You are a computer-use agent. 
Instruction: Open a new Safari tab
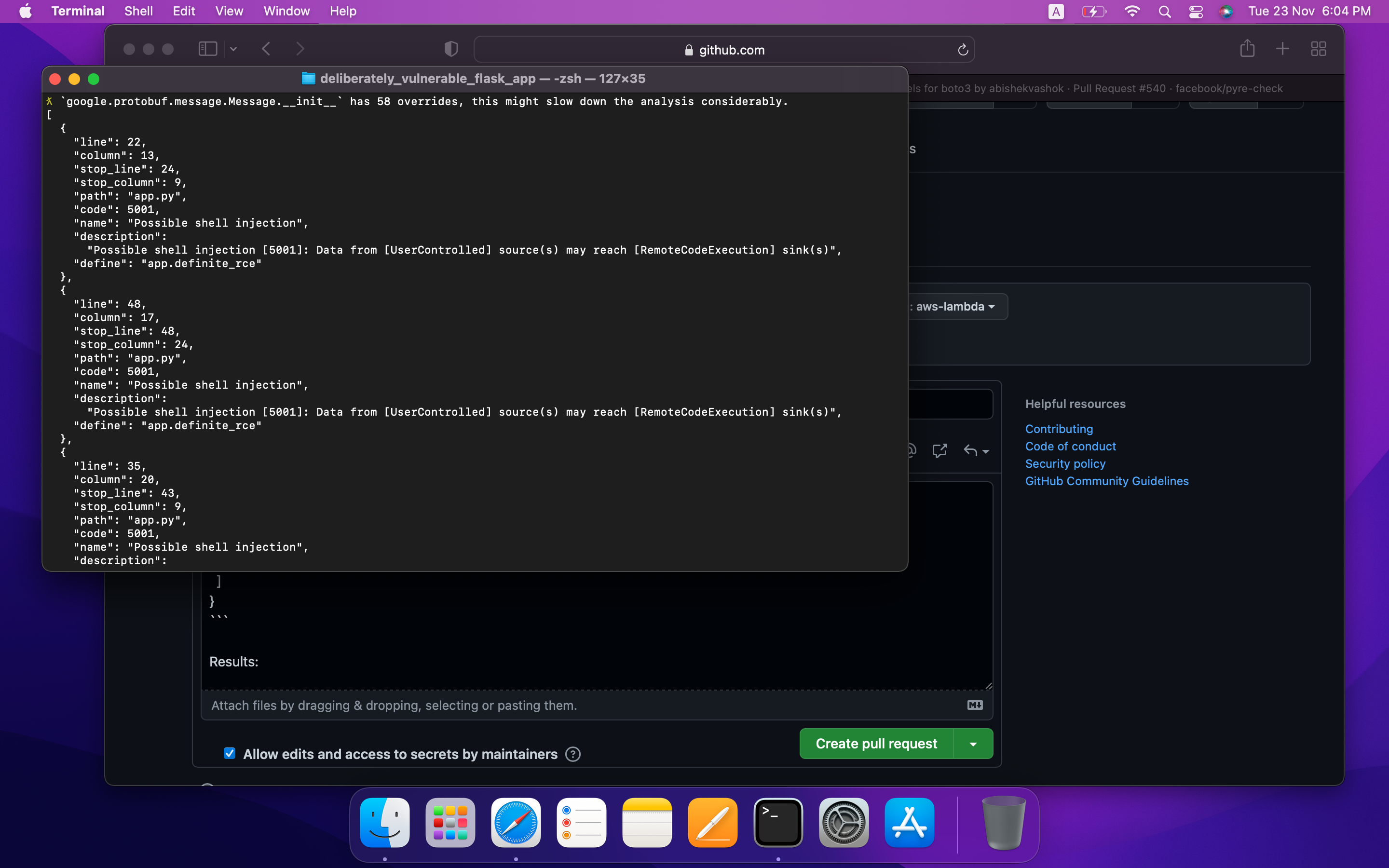[x=1282, y=49]
